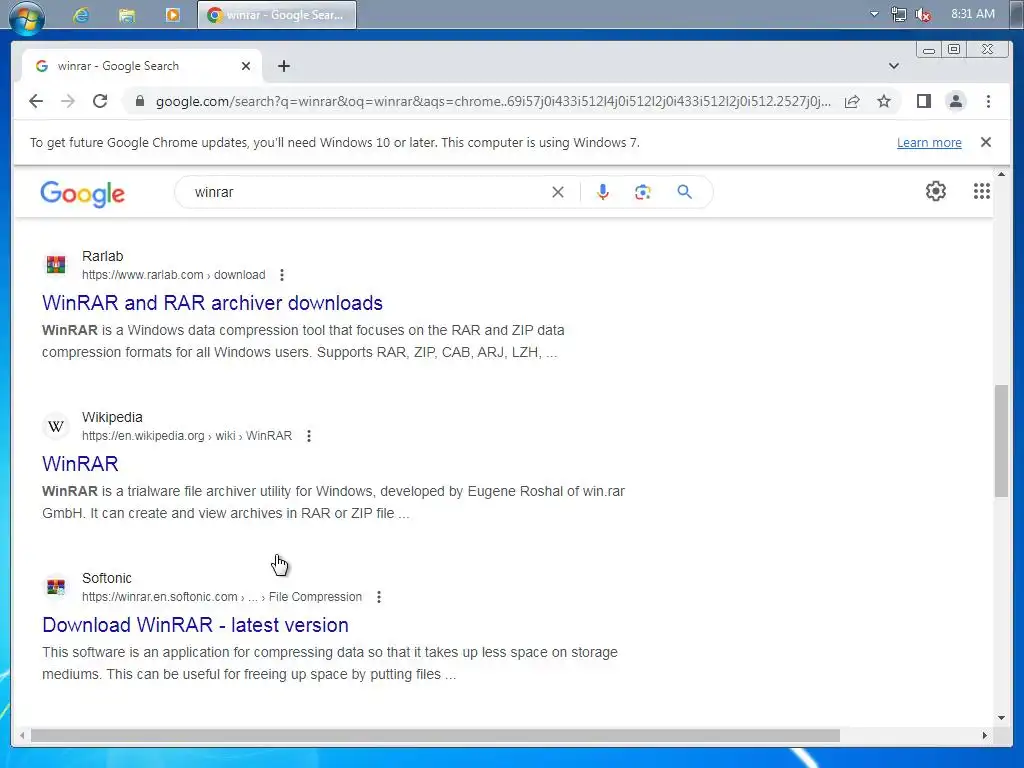The width and height of the screenshot is (1024, 768).
Task: Launch Internet Explorer from the taskbar
Action: 81,14
